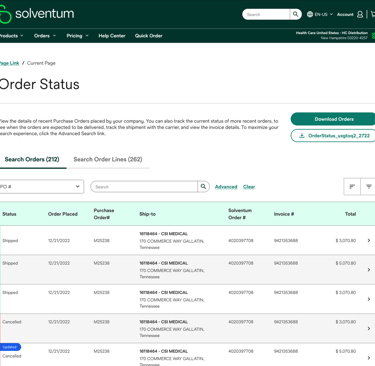Click the Invoice # column header

coord(284,214)
